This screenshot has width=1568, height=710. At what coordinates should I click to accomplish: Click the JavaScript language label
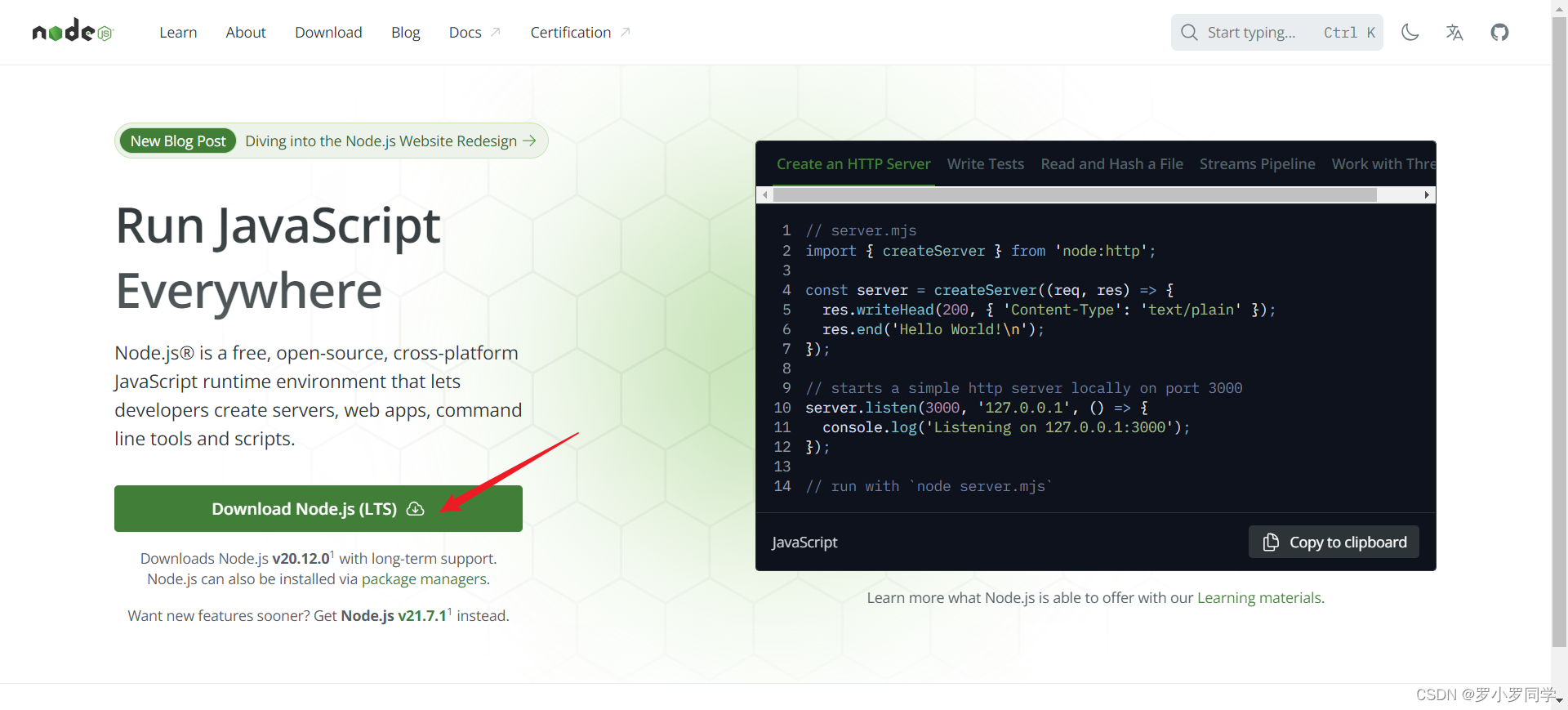pos(804,542)
